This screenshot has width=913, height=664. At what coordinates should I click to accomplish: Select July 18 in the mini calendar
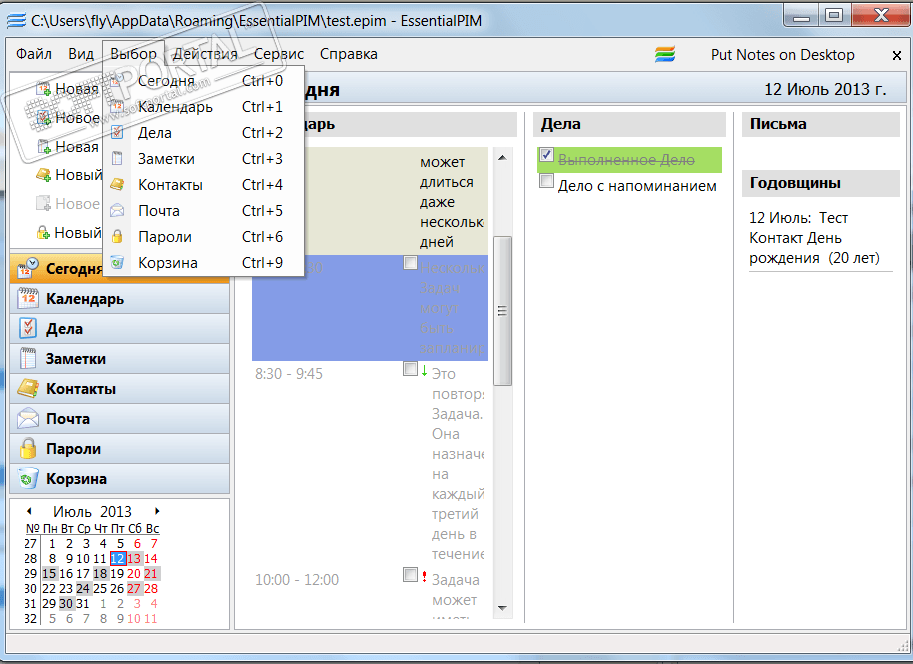[101, 574]
